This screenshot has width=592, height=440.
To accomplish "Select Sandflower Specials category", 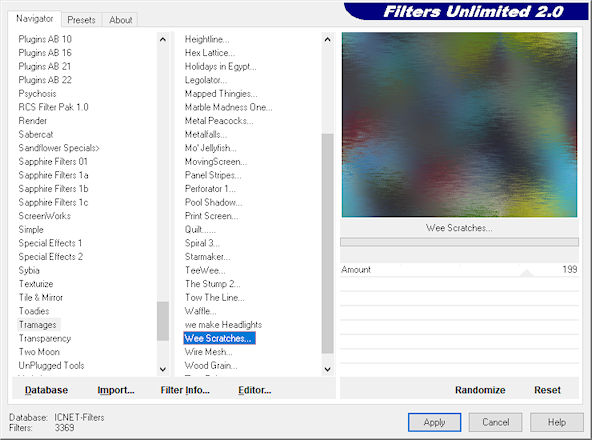I will (x=59, y=148).
